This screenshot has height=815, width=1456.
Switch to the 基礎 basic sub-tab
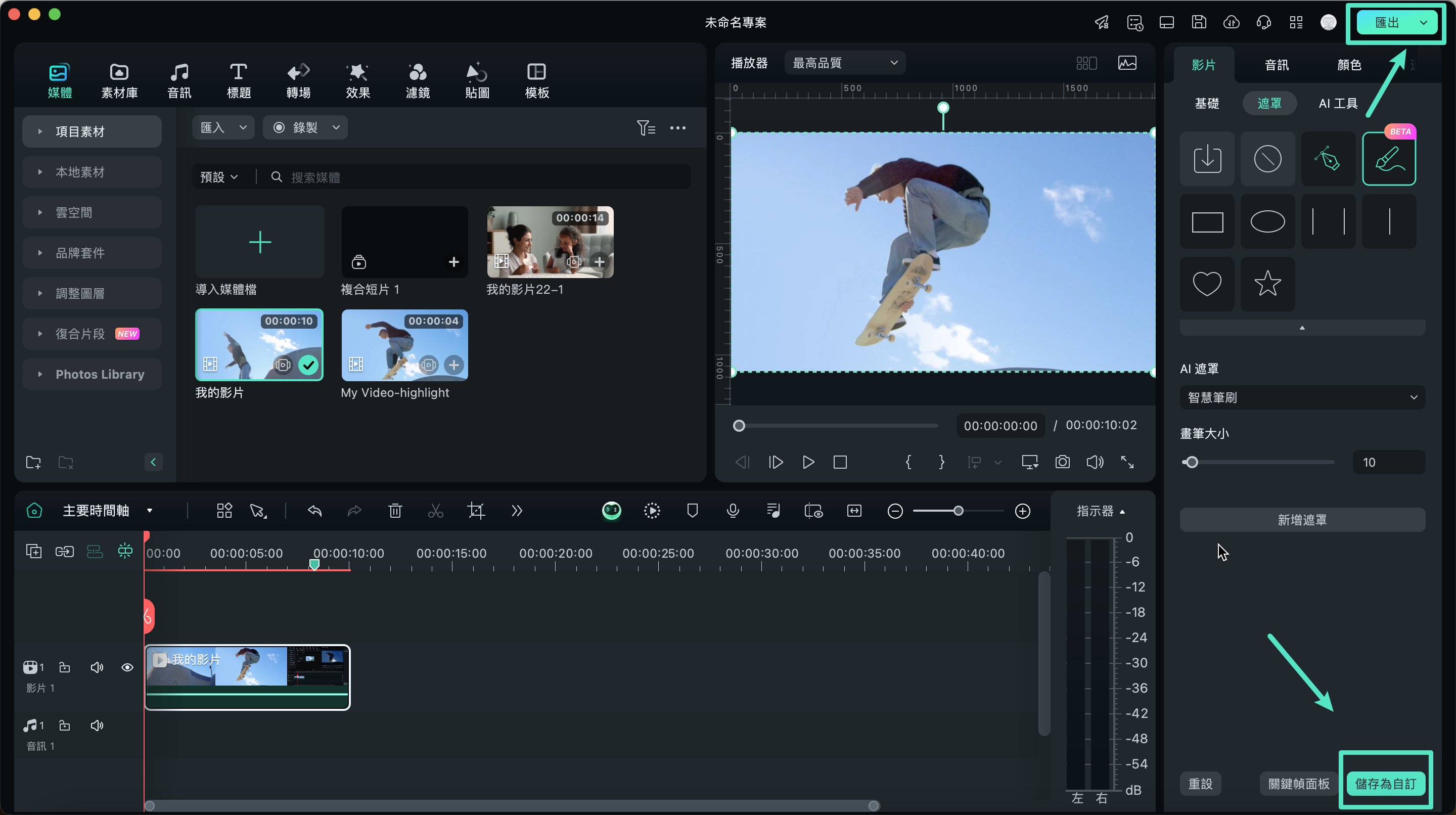[x=1207, y=104]
